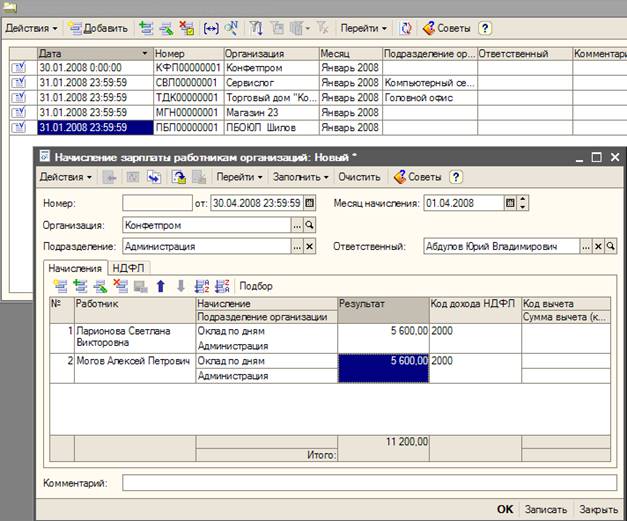Click the set date interval icon in list toolbar

tap(211, 28)
